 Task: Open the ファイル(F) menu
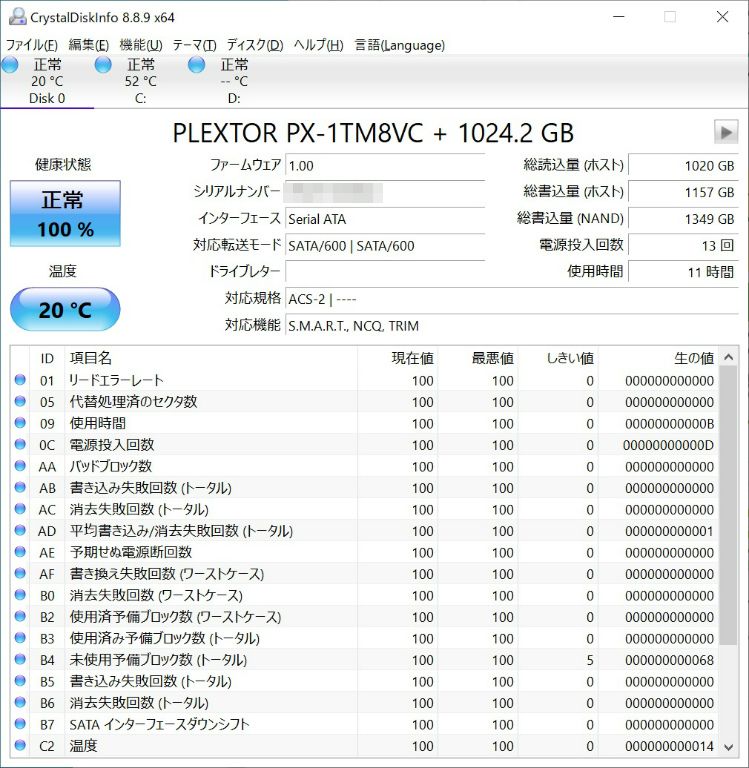32,45
